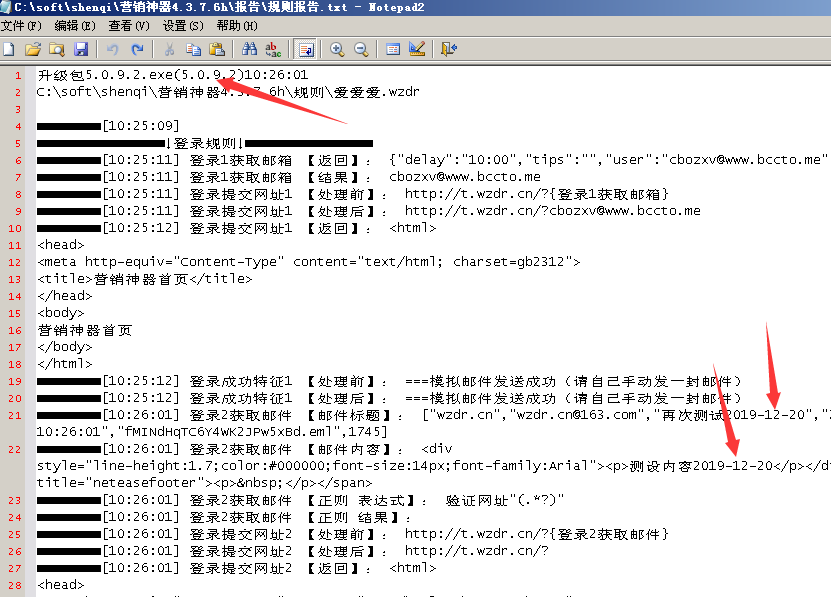This screenshot has height=597, width=831.
Task: Click the Browse files icon with magnifier
Action: 57,49
